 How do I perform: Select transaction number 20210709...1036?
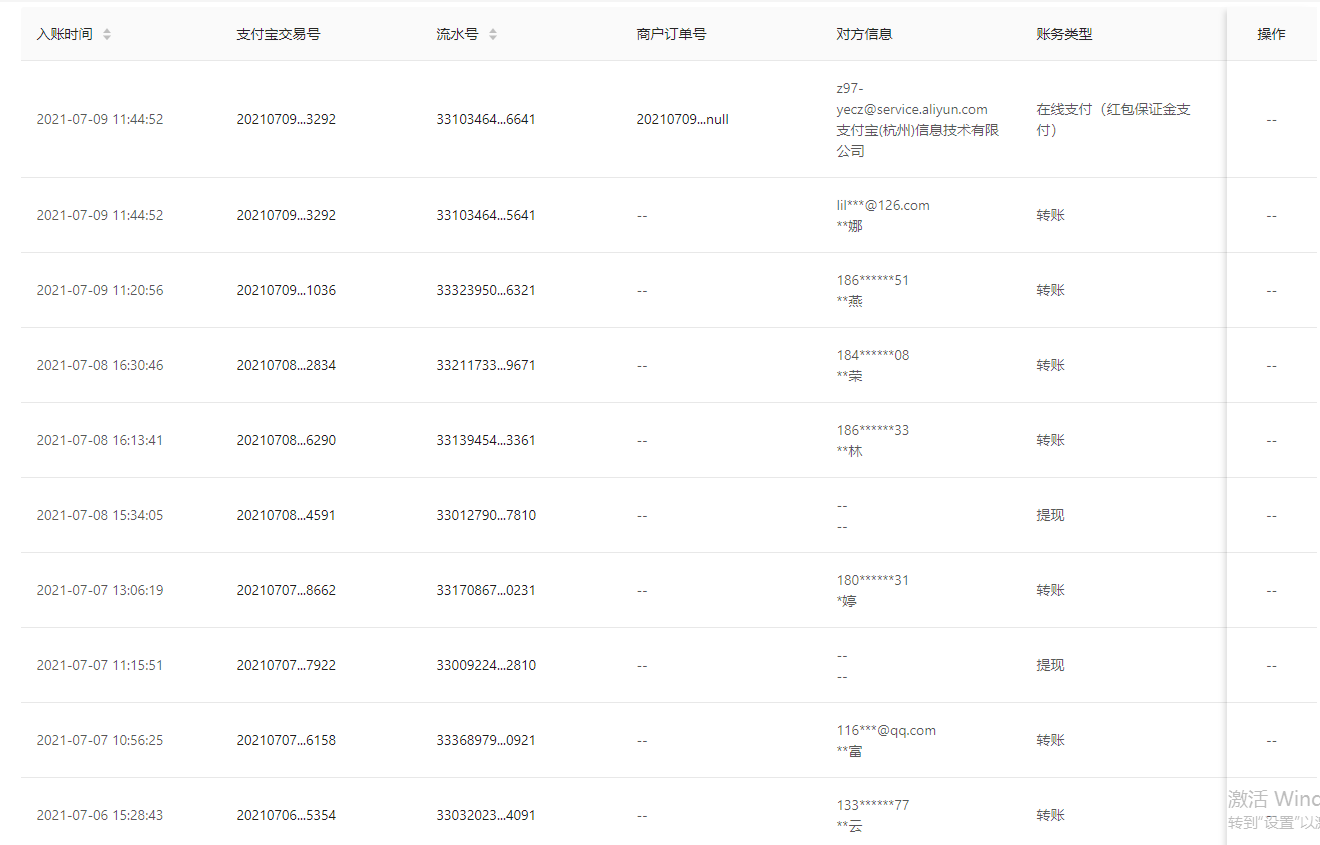pyautogui.click(x=286, y=290)
